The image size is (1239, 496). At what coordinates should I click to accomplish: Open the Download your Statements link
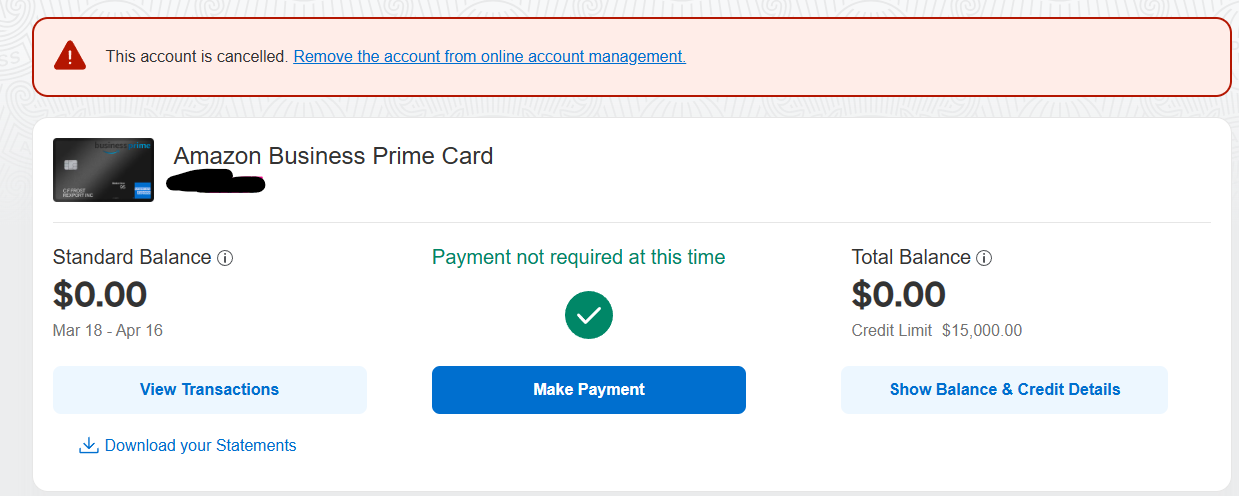click(200, 445)
